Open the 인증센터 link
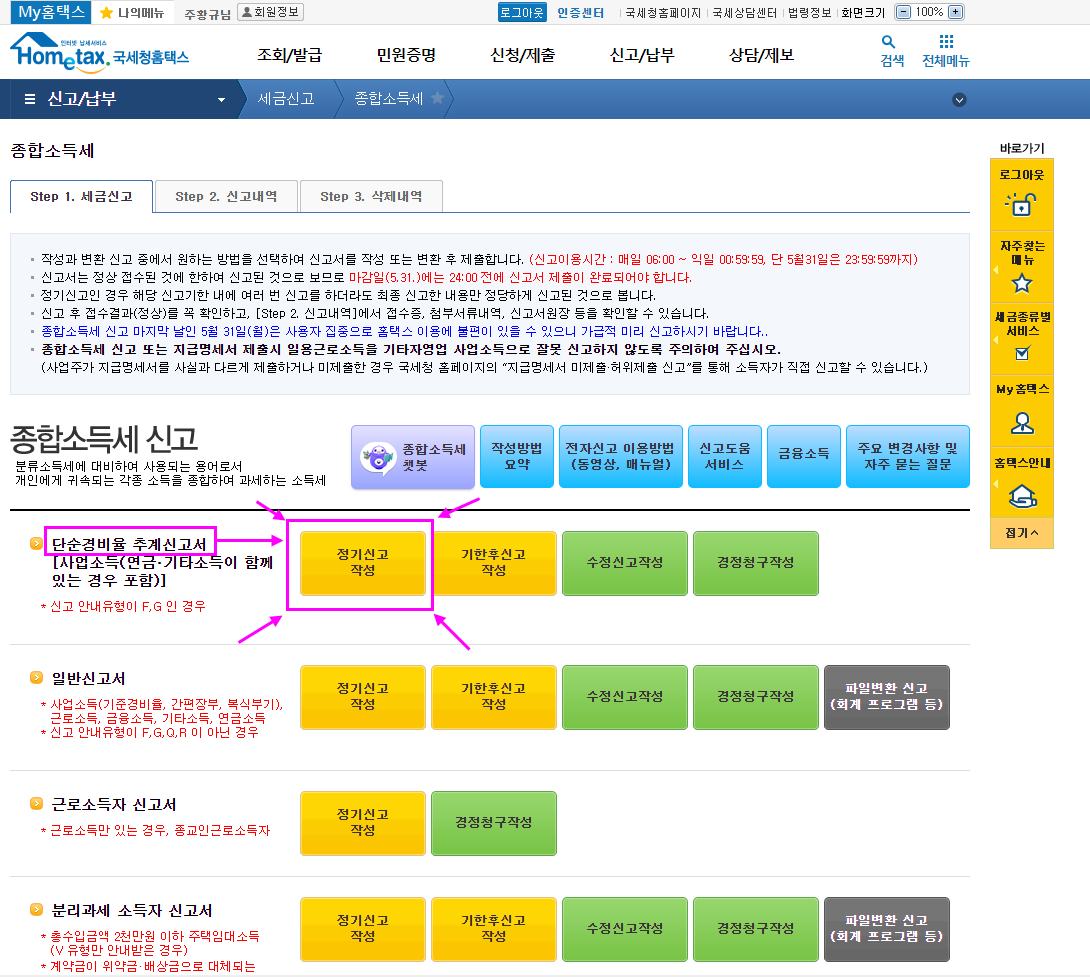Screen dimensions: 1090x977 (580, 13)
